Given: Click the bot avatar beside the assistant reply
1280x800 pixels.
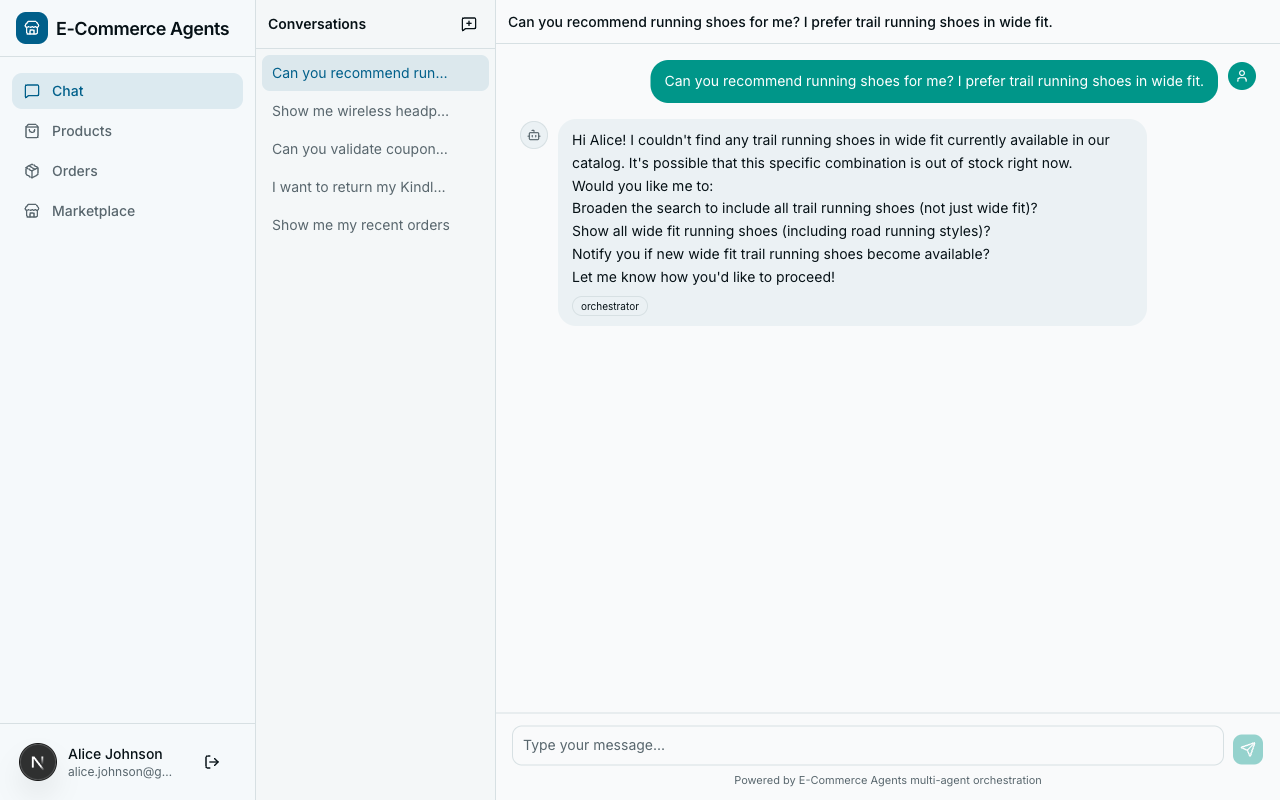Looking at the screenshot, I should click(533, 134).
